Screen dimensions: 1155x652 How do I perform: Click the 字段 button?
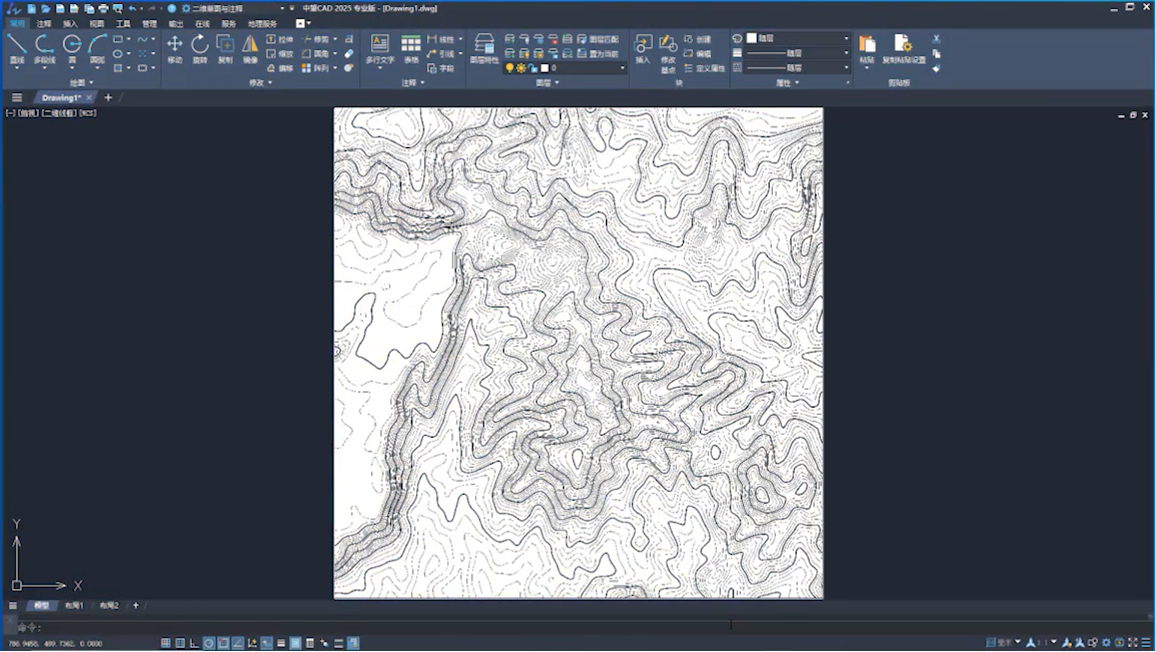[x=441, y=68]
